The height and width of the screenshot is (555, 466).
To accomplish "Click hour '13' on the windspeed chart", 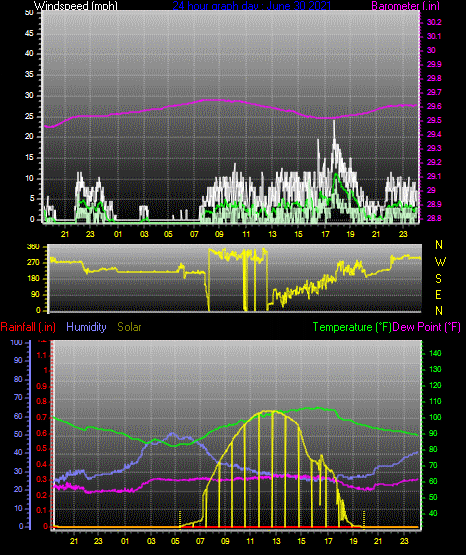I will [x=272, y=234].
